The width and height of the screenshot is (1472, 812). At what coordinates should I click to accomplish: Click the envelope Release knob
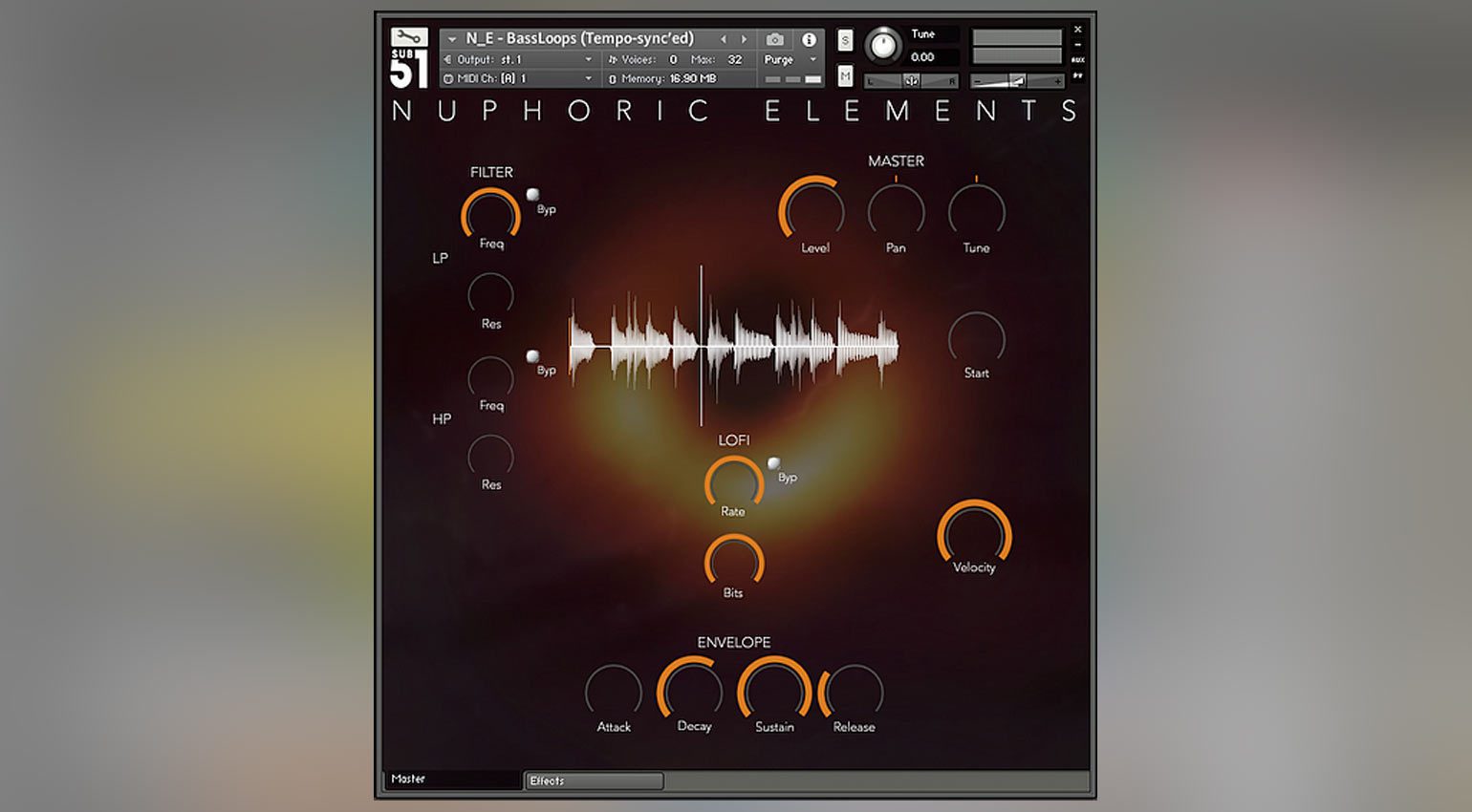853,692
